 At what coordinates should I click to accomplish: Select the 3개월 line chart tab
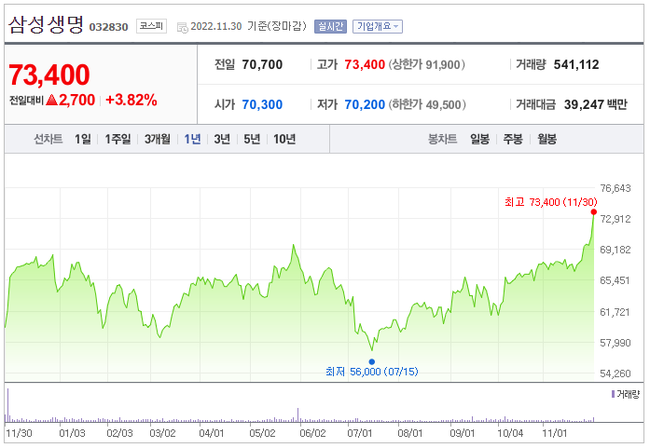click(158, 139)
